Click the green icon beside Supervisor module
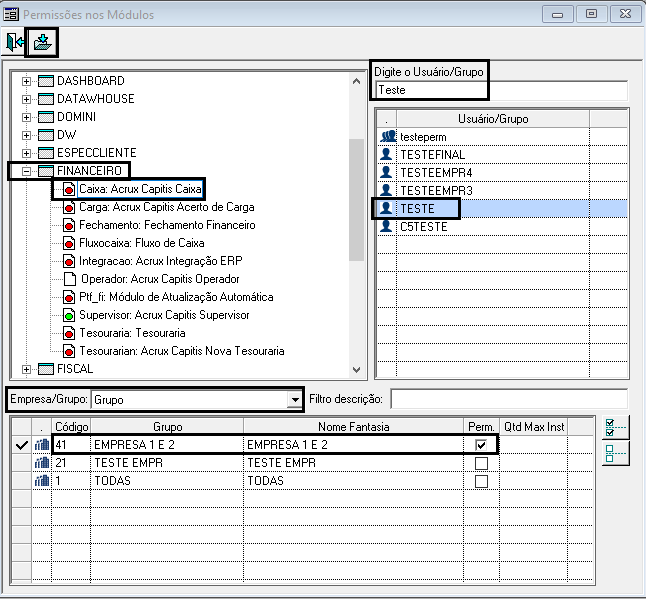This screenshot has width=646, height=599. click(69, 315)
